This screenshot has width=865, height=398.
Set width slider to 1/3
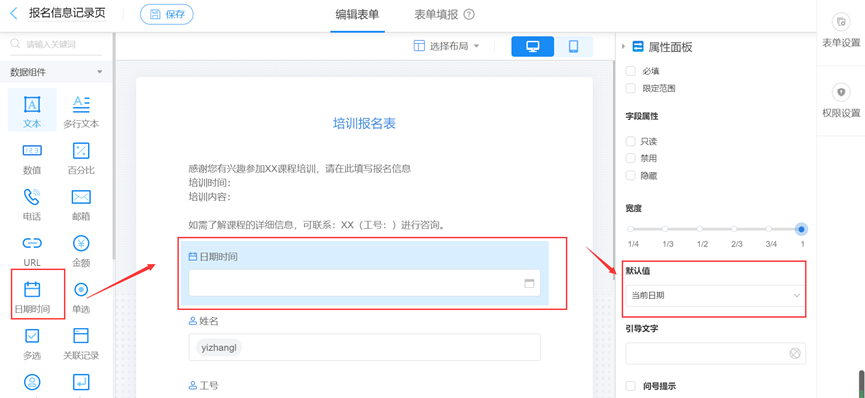[665, 229]
